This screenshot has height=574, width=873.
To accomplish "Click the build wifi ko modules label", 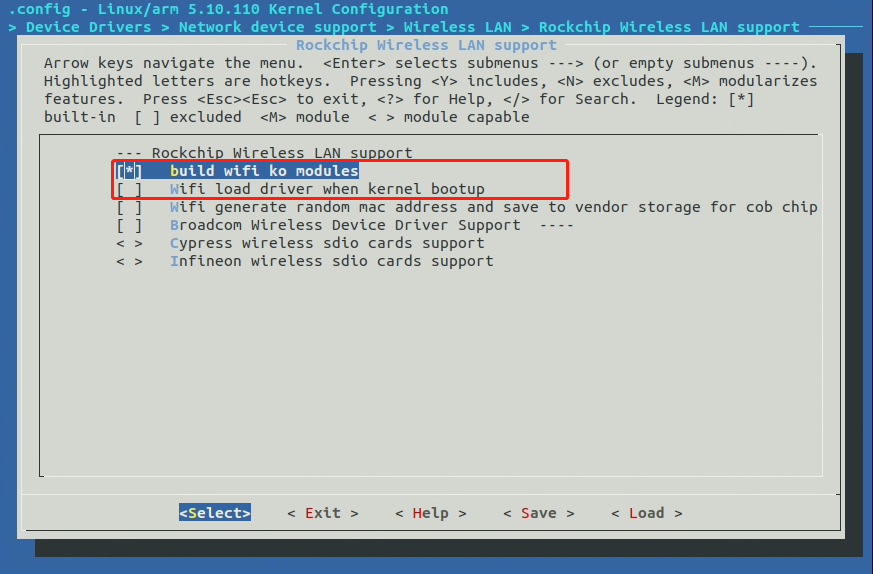I will 264,171.
